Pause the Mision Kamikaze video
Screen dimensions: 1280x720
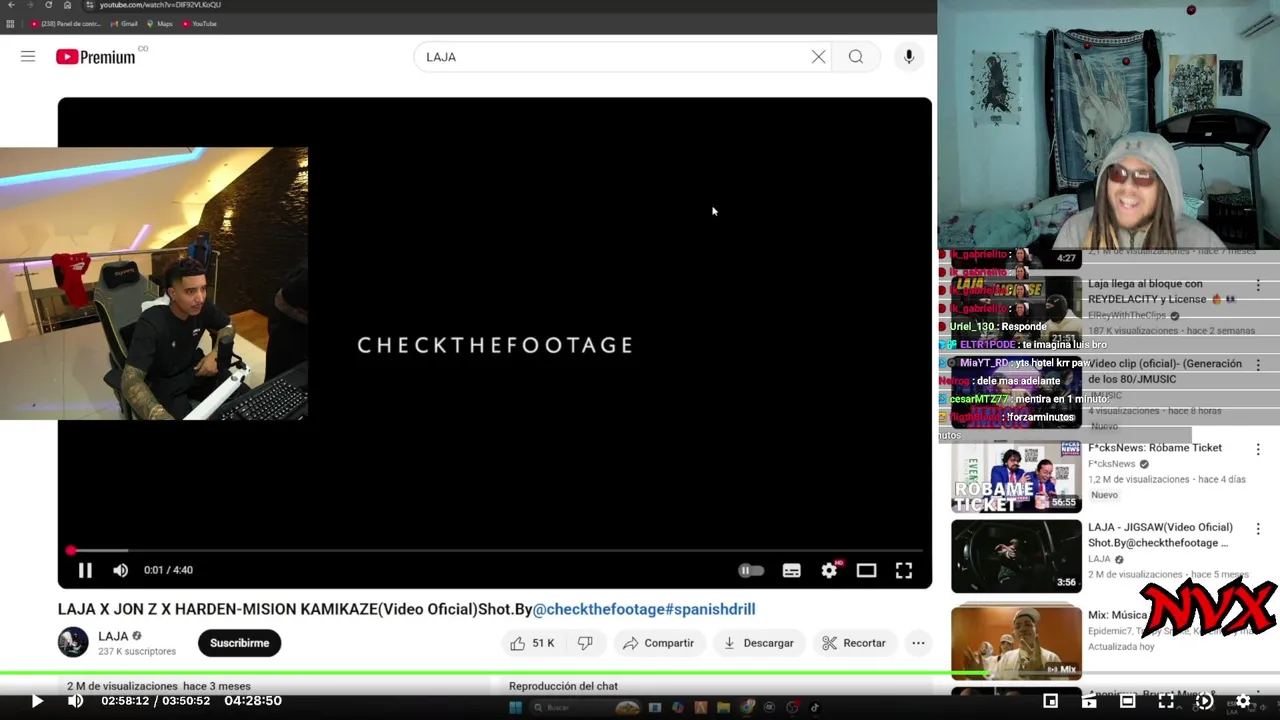pos(85,570)
